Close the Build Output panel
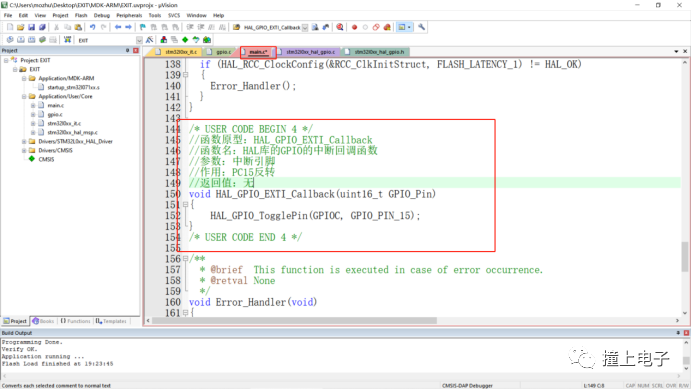The image size is (692, 389). [x=686, y=332]
